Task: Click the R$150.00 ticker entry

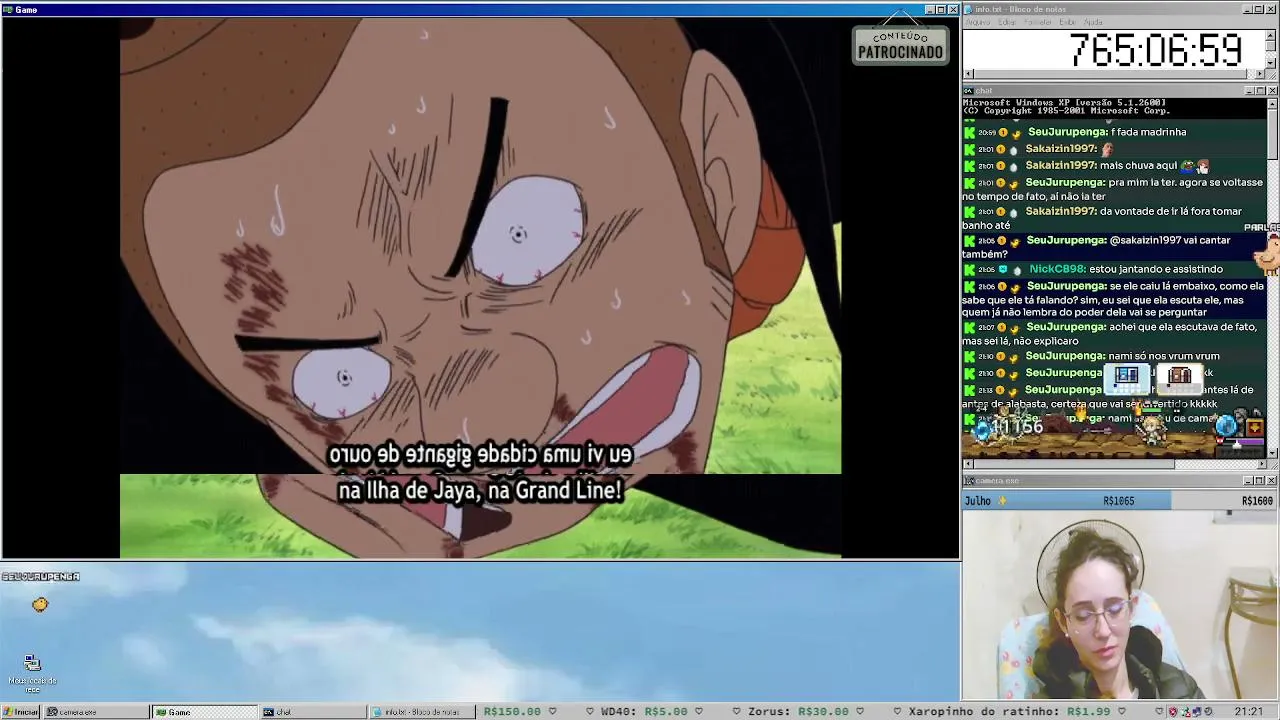Action: (512, 712)
